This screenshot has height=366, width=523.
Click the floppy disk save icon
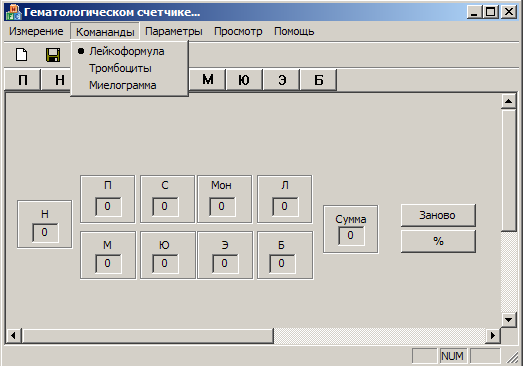[x=53, y=55]
